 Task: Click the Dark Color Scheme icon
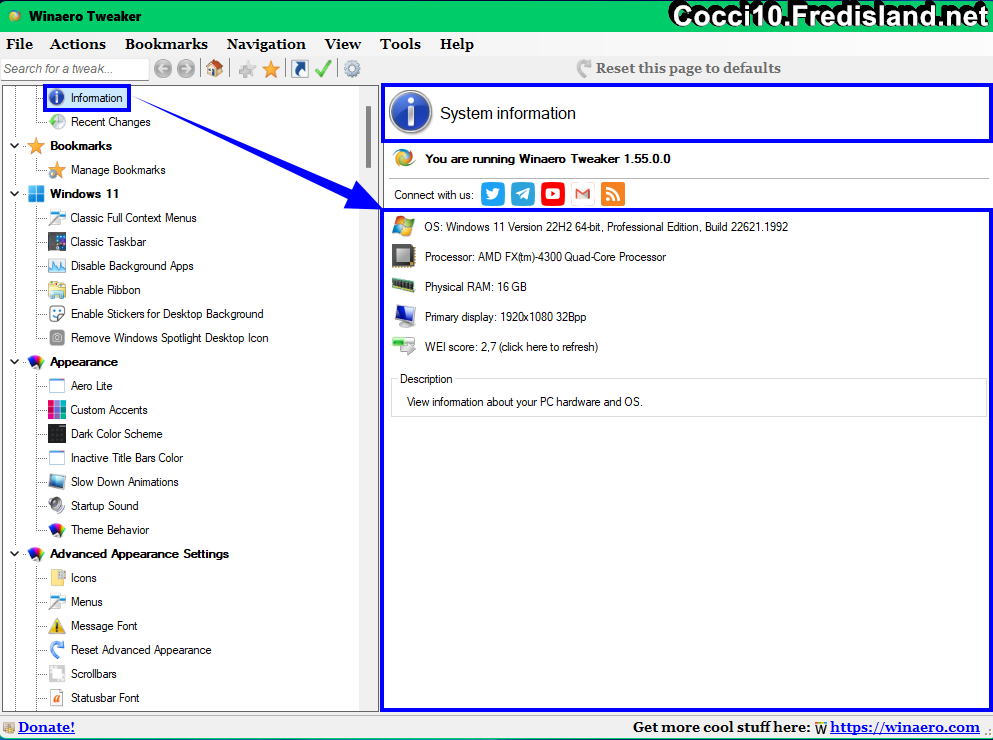click(x=57, y=434)
